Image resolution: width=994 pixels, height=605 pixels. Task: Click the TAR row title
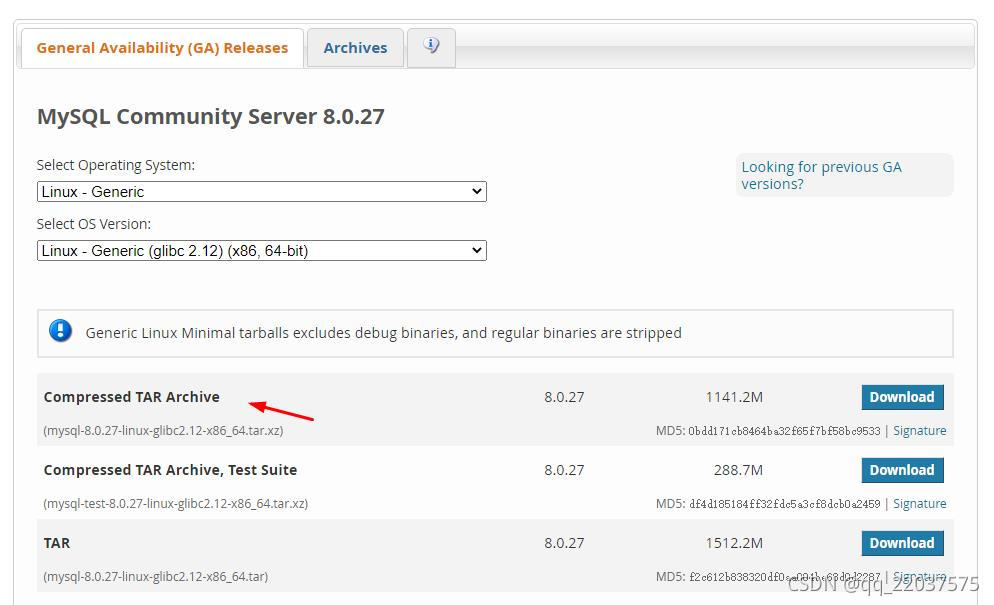(57, 543)
